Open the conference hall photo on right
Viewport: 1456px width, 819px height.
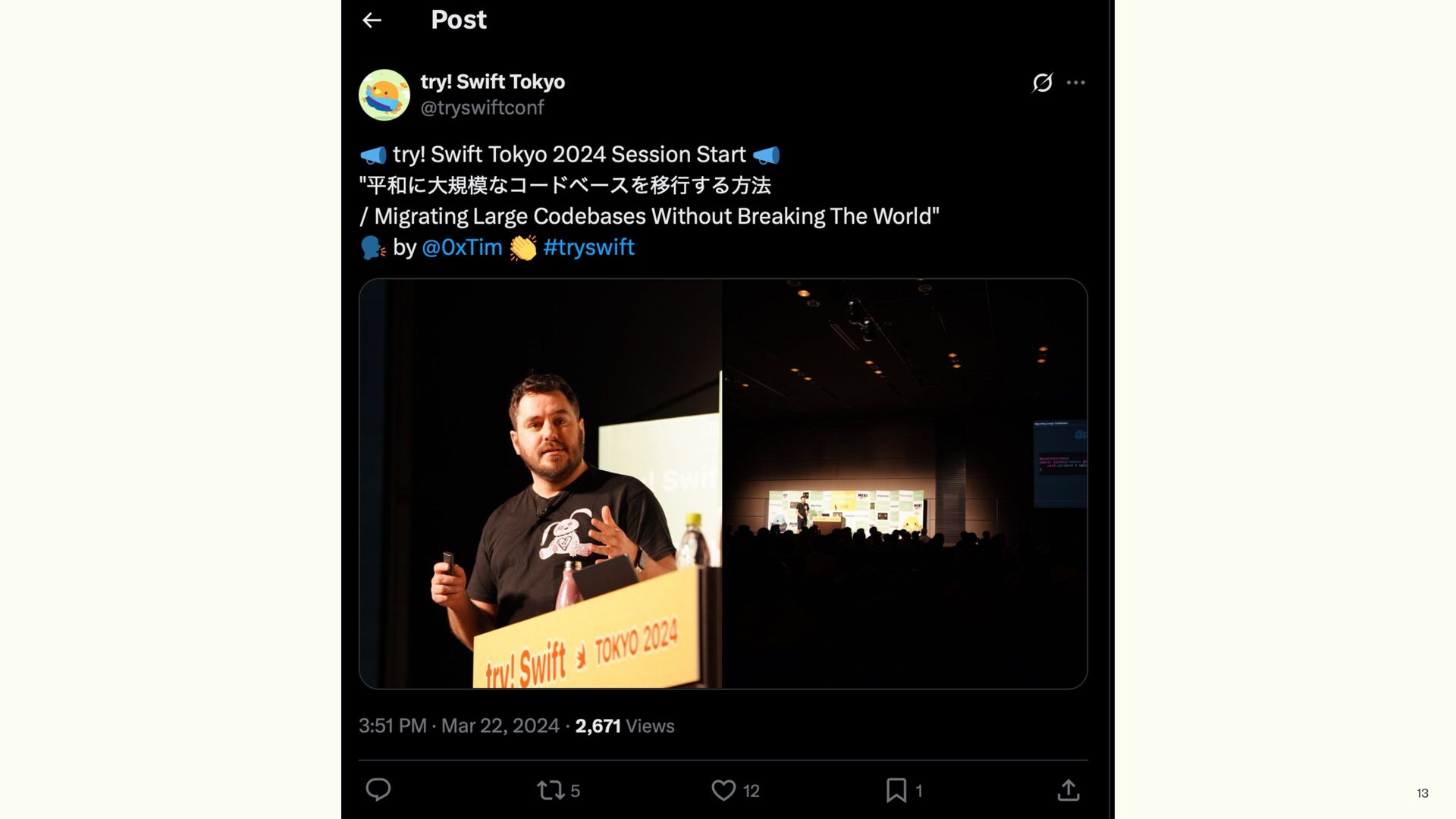click(x=905, y=484)
